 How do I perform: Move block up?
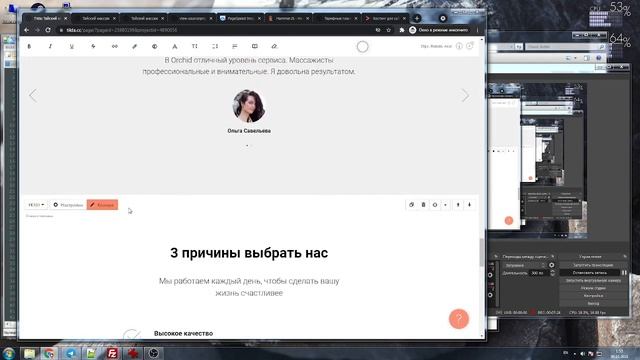click(458, 205)
